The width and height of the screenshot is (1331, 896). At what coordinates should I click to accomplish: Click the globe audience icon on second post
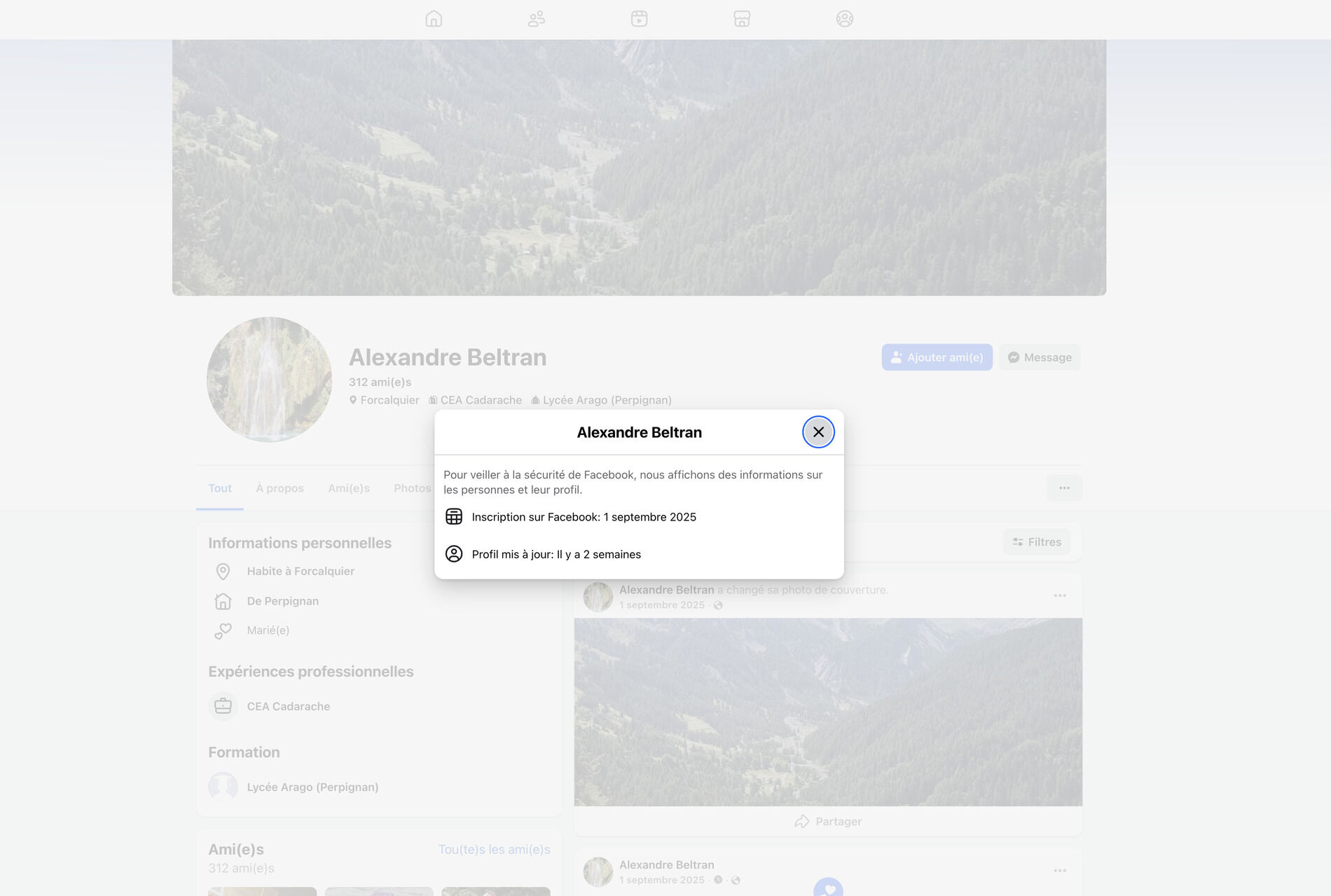pyautogui.click(x=736, y=881)
